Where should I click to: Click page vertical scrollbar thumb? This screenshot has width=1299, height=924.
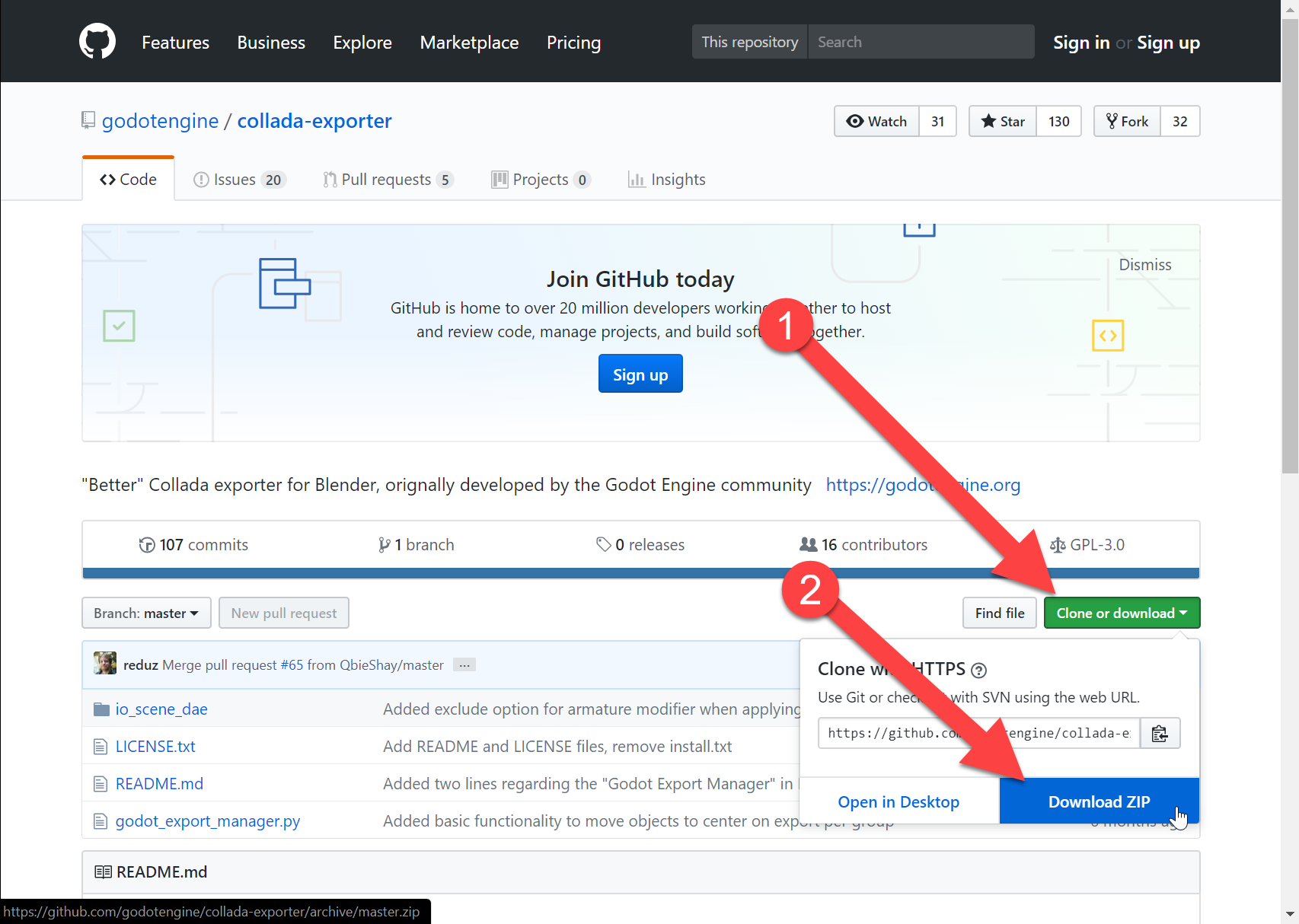pos(1290,247)
